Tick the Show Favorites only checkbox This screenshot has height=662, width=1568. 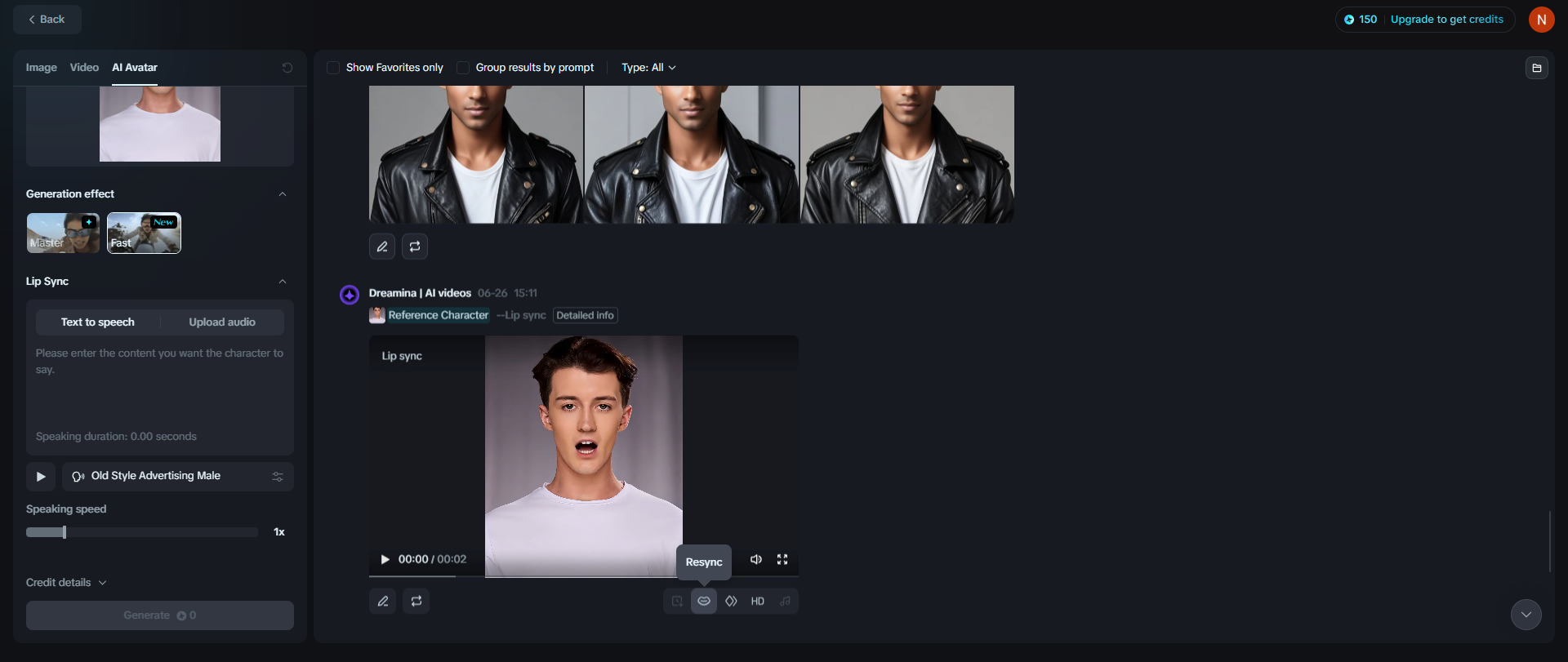[x=333, y=68]
